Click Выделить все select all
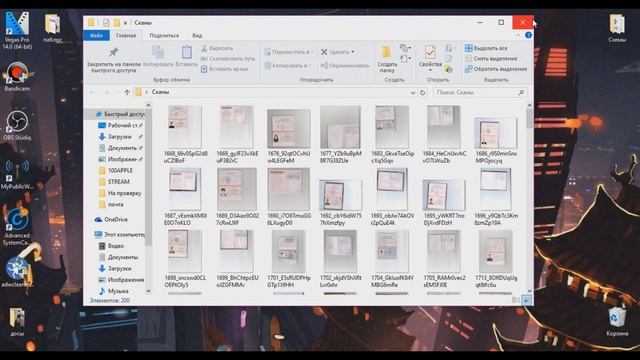This screenshot has width=640, height=360. tap(486, 48)
